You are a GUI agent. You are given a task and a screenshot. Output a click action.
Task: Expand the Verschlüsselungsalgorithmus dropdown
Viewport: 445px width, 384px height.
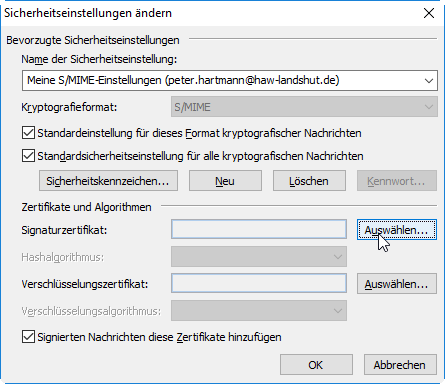[x=259, y=311]
